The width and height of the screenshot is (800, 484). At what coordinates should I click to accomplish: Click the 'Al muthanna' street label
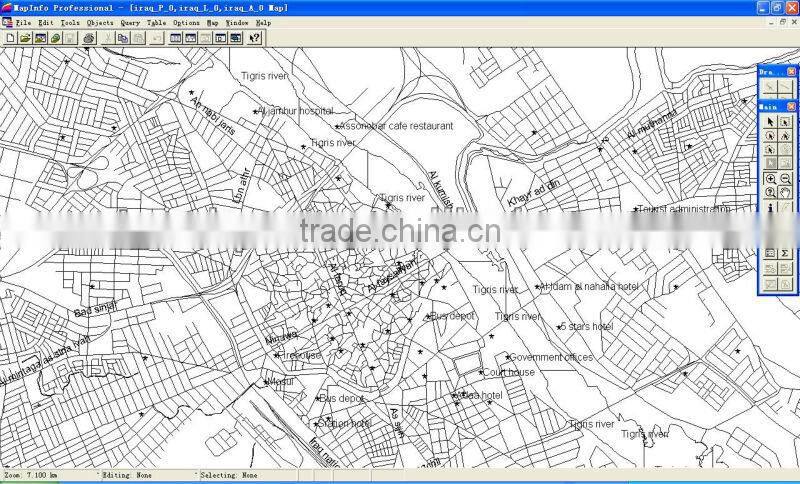pos(652,124)
